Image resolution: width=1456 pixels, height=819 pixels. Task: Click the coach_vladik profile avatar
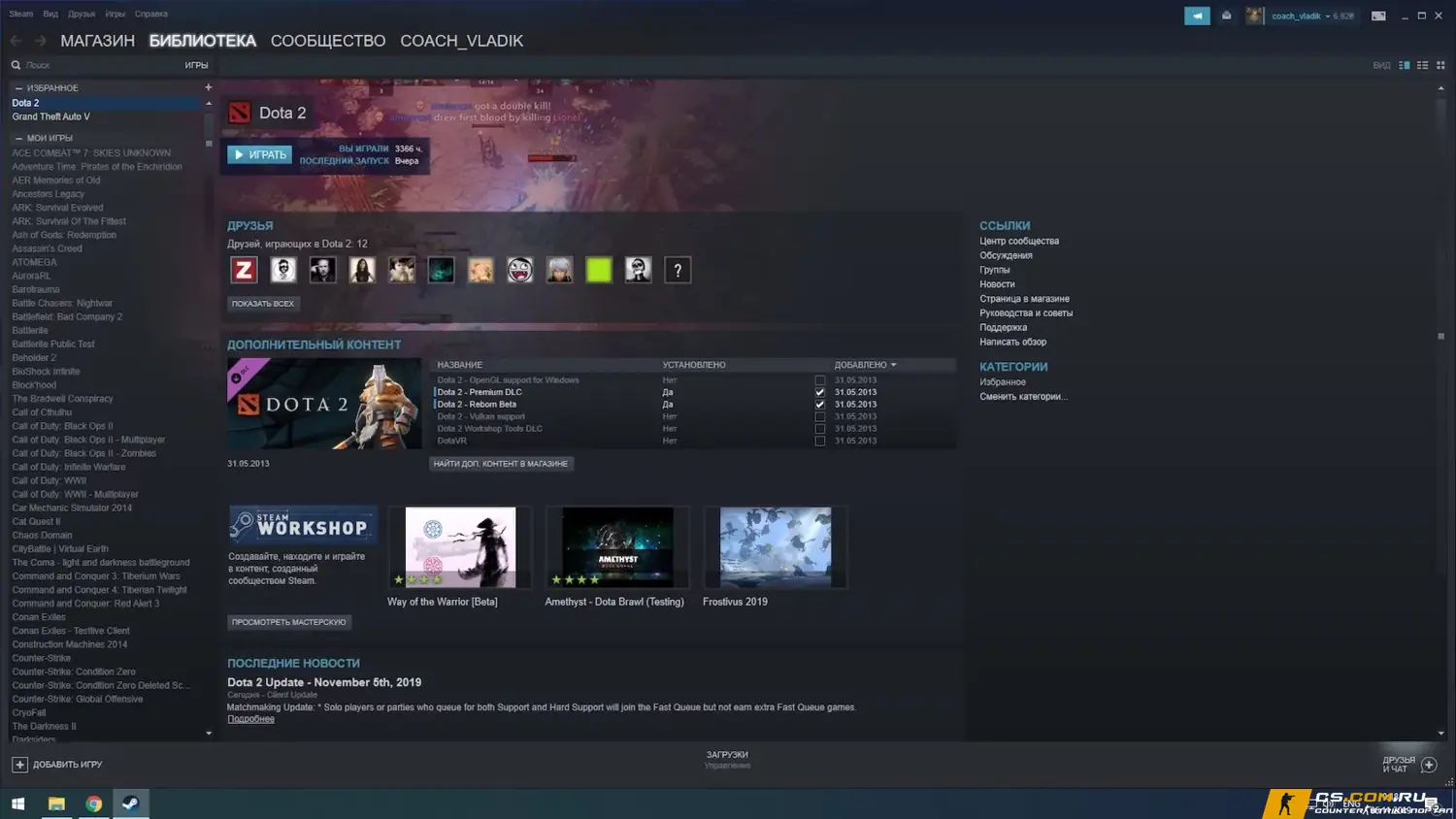[1255, 16]
